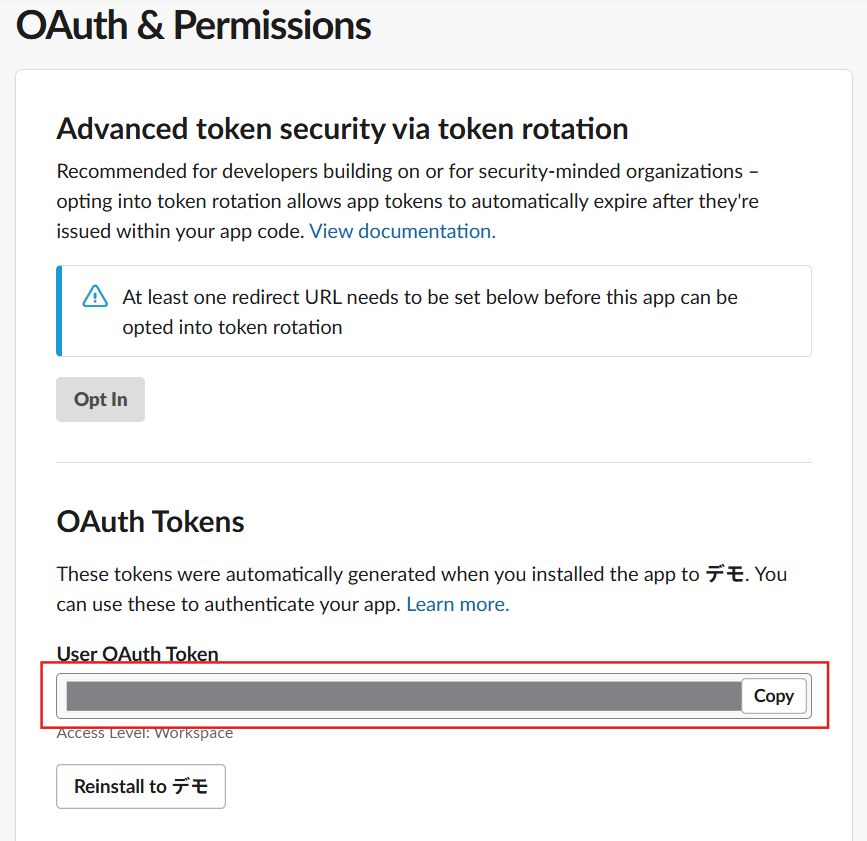Image resolution: width=867 pixels, height=841 pixels.
Task: Follow the Learn more link
Action: pos(457,604)
